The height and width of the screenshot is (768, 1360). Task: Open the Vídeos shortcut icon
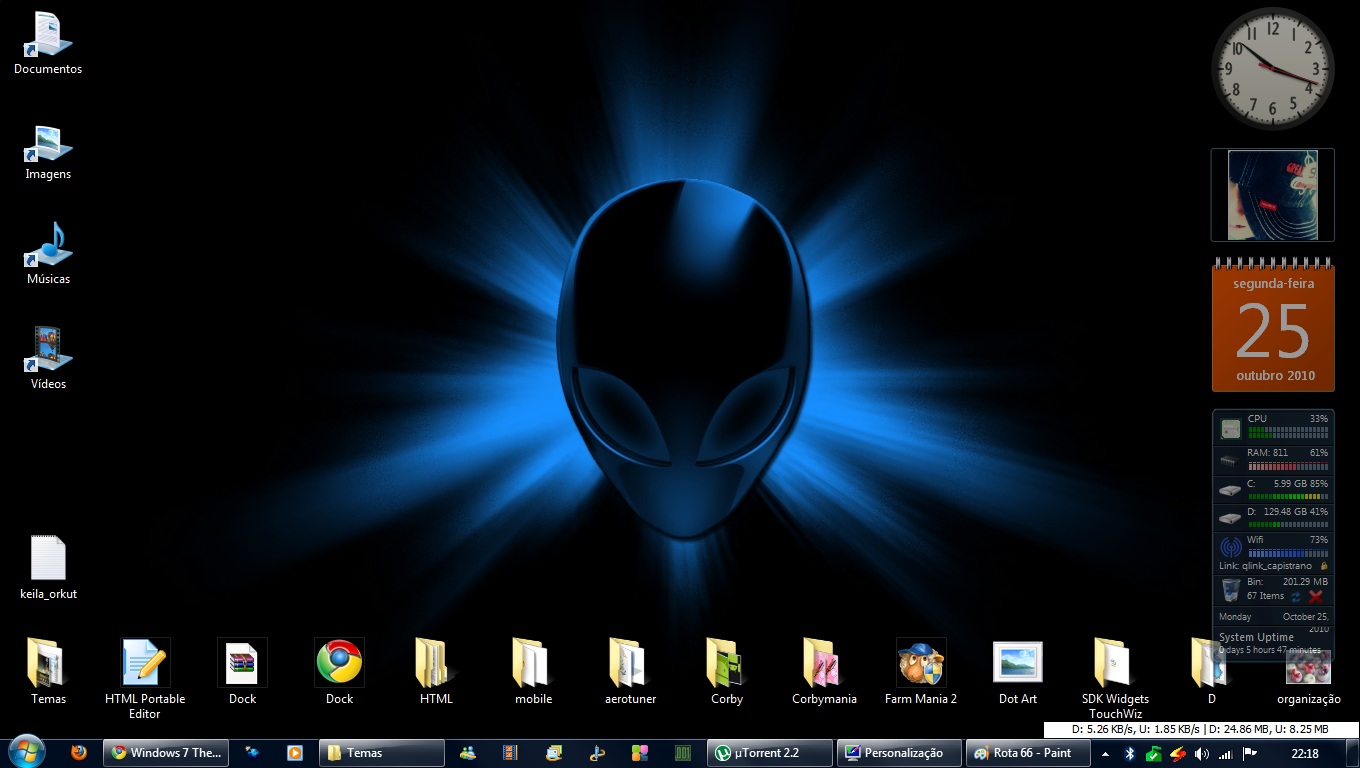point(48,350)
